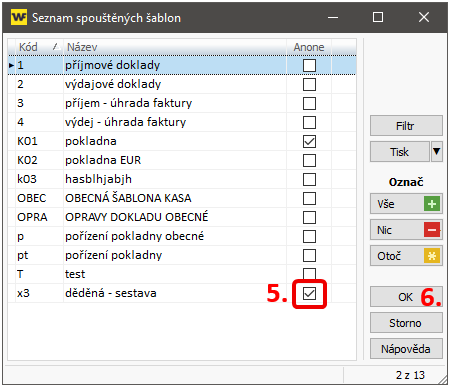Enable checkbox for výdej - úhrada faktury
Image resolution: width=451 pixels, height=388 pixels.
(x=309, y=122)
